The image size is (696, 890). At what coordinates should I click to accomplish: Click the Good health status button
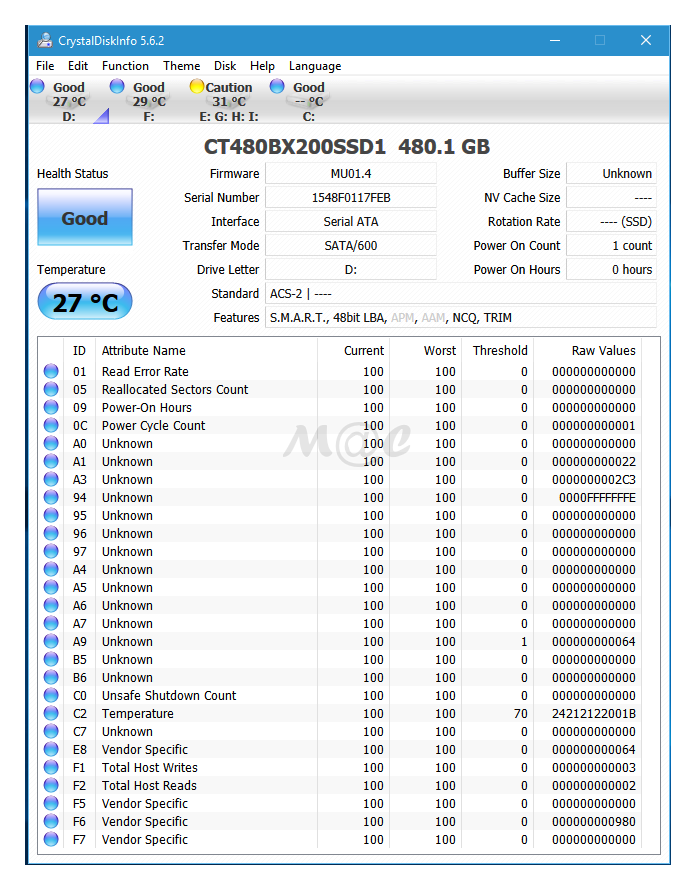(x=85, y=217)
